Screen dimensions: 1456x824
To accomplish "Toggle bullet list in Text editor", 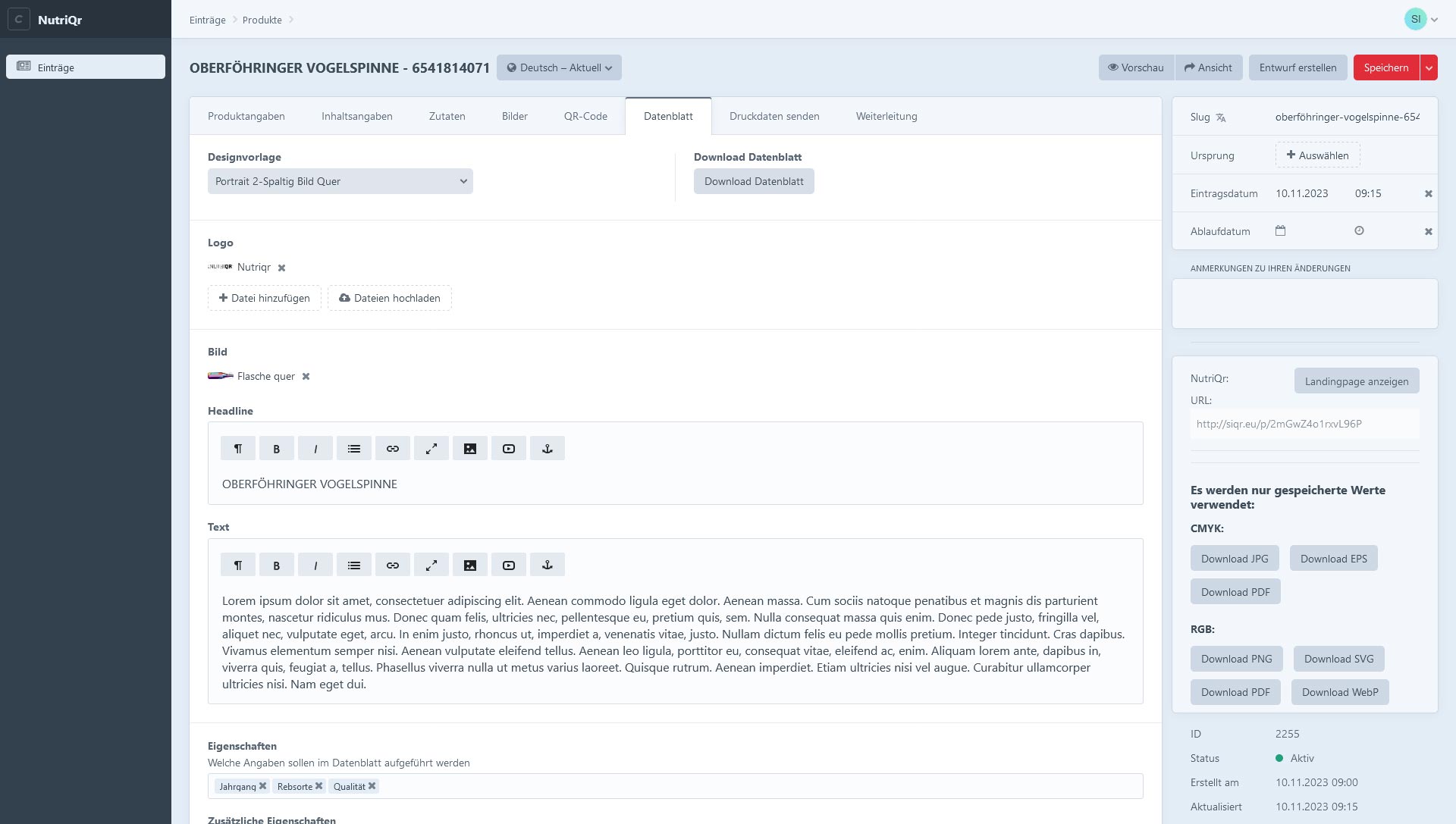I will coord(354,566).
